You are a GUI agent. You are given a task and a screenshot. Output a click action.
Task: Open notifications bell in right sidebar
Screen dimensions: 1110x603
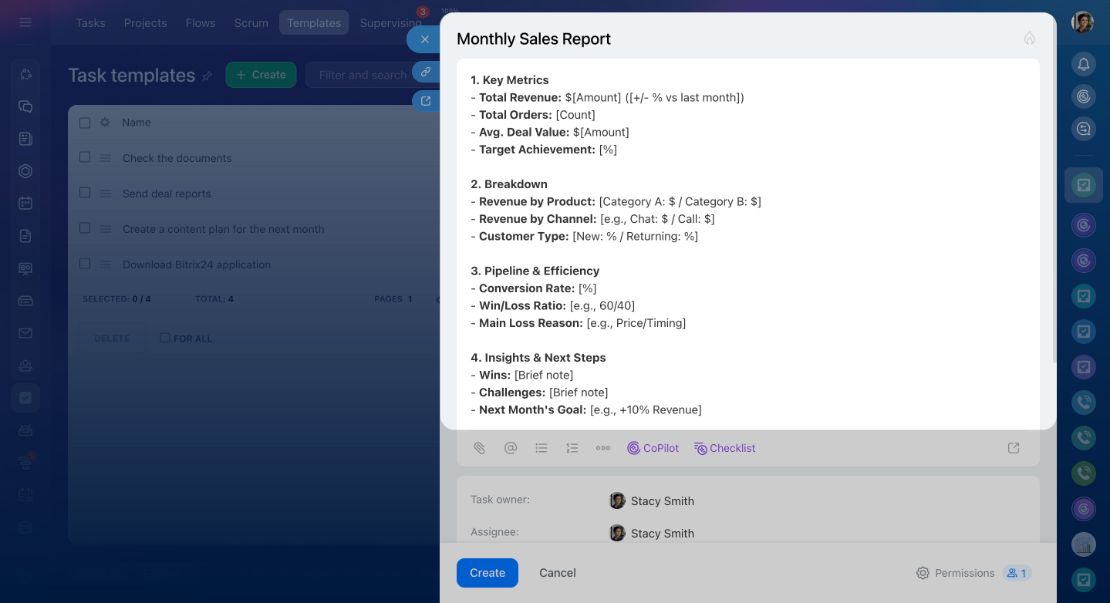coord(1083,64)
